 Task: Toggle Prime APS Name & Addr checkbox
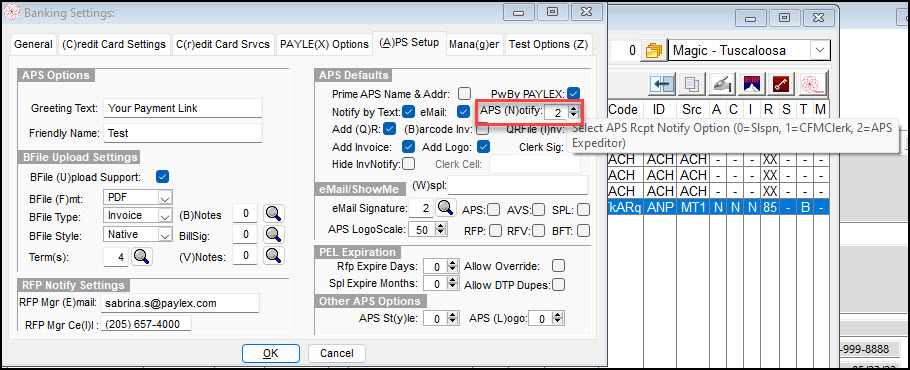[x=464, y=93]
